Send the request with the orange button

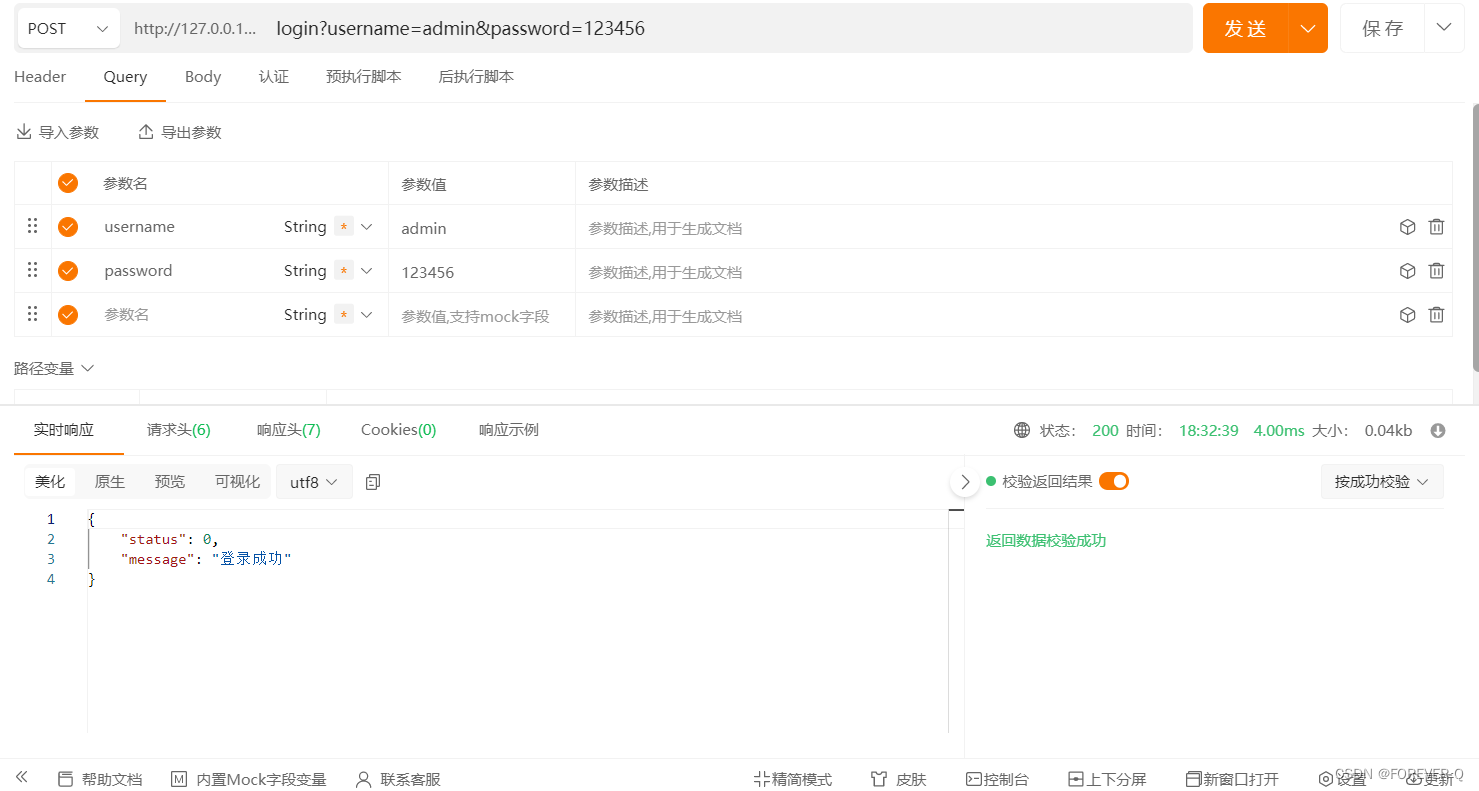[x=1246, y=28]
